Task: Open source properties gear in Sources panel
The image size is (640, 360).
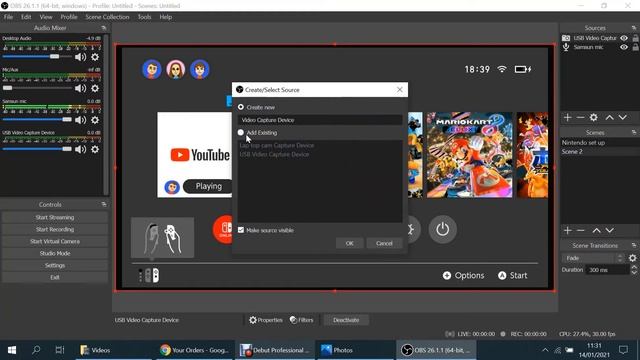Action: click(593, 118)
